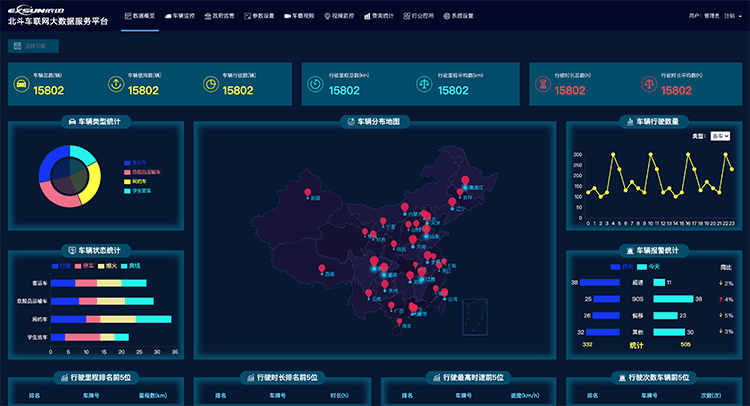Click the 注销 logout link

pyautogui.click(x=729, y=16)
